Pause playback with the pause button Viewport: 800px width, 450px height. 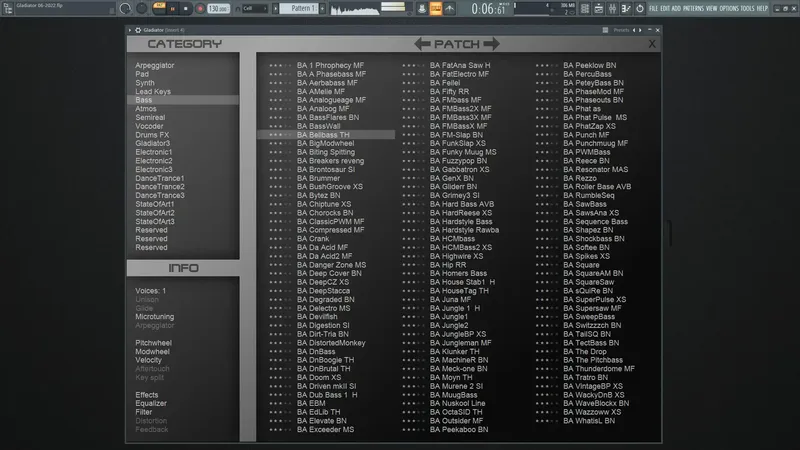pyautogui.click(x=172, y=9)
